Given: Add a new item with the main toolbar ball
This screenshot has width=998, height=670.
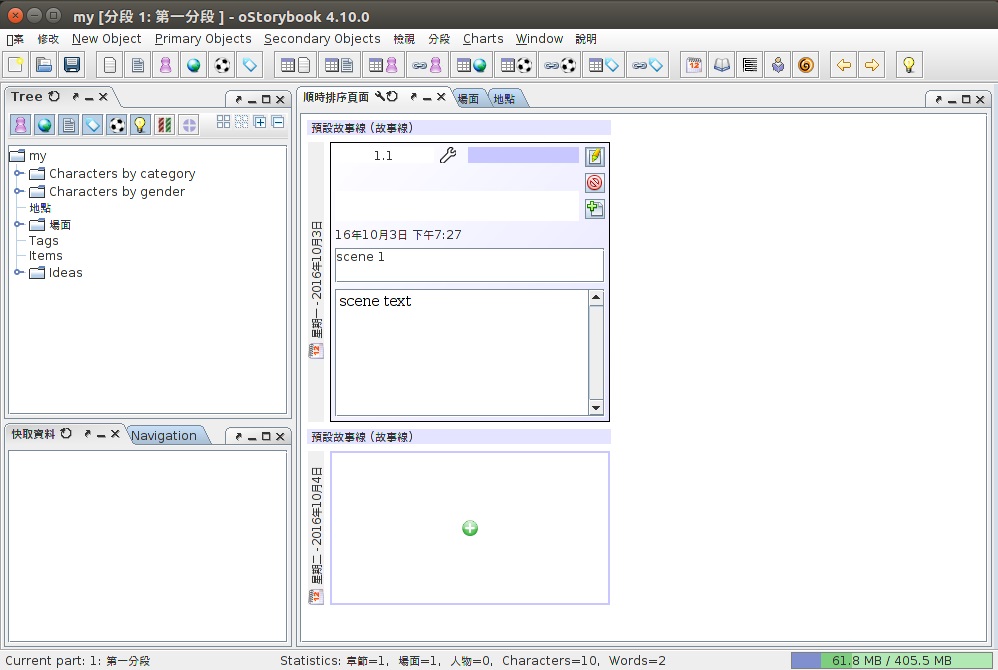Looking at the screenshot, I should [221, 65].
